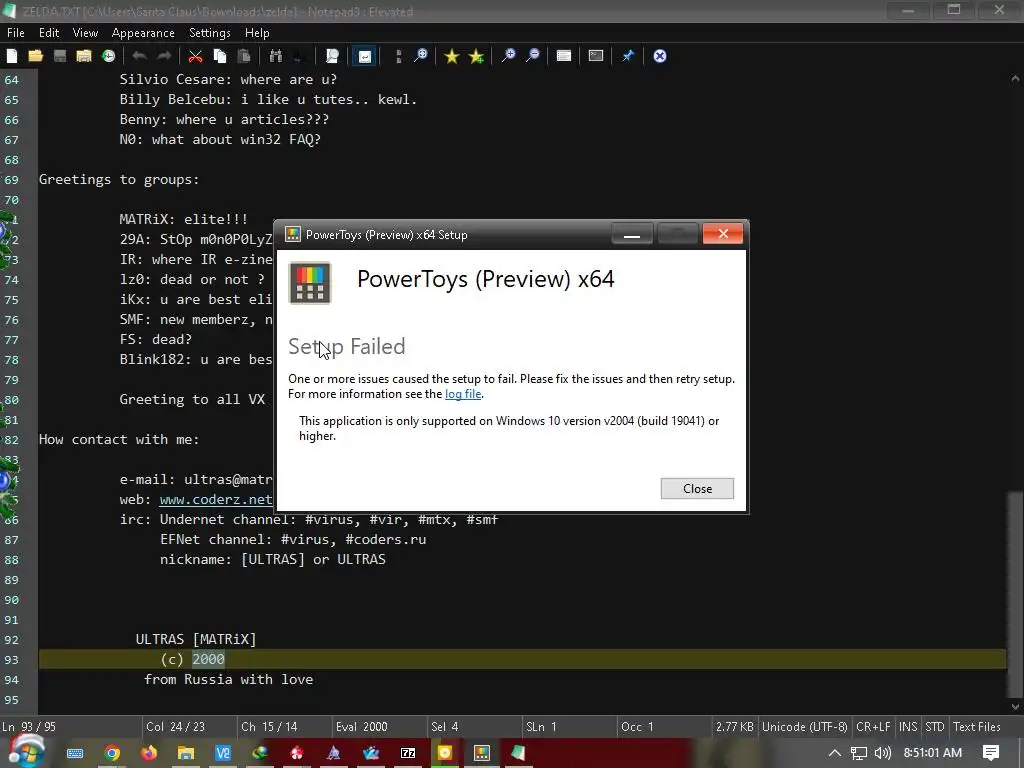
Task: Open Find with binoculars icon
Action: [x=276, y=56]
